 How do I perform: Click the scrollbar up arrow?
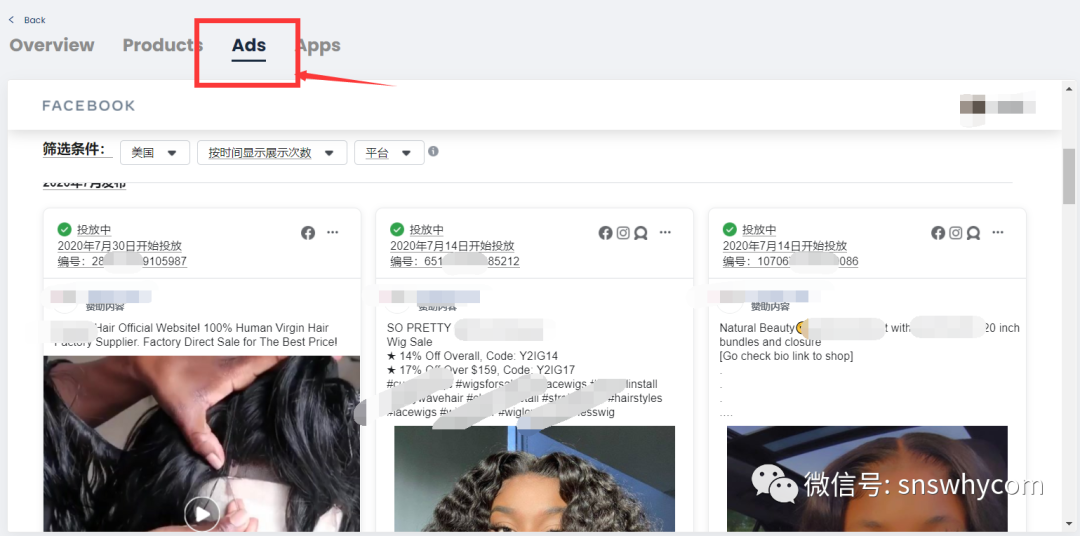click(x=1069, y=87)
